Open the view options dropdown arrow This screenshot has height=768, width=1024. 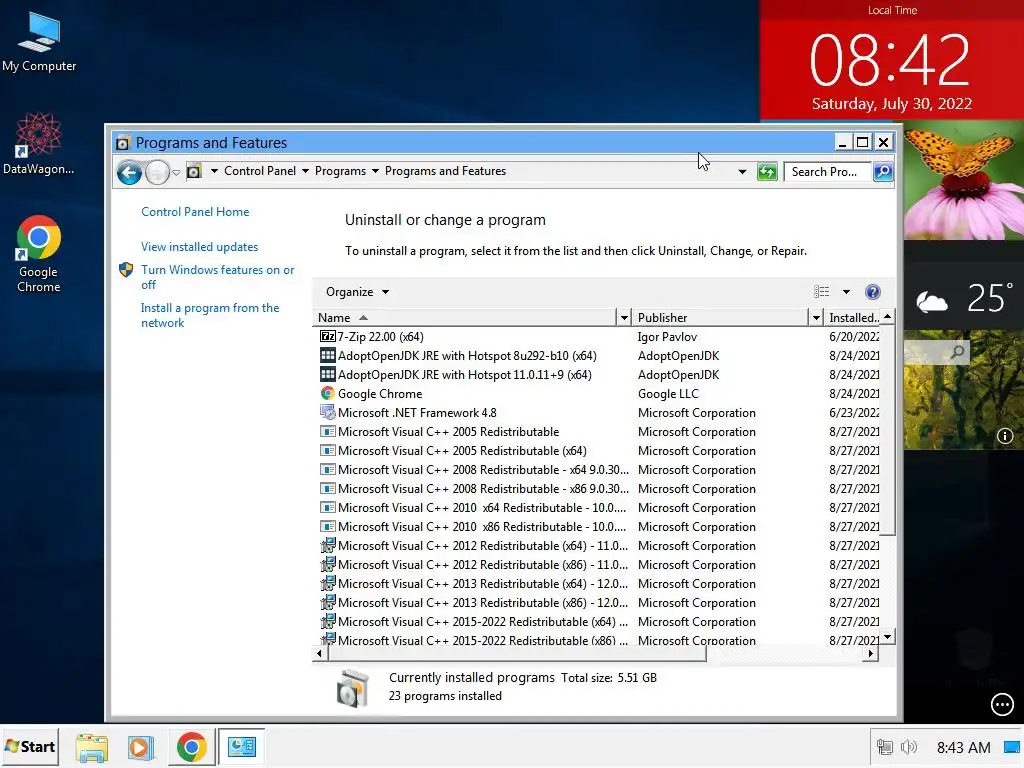tap(846, 292)
